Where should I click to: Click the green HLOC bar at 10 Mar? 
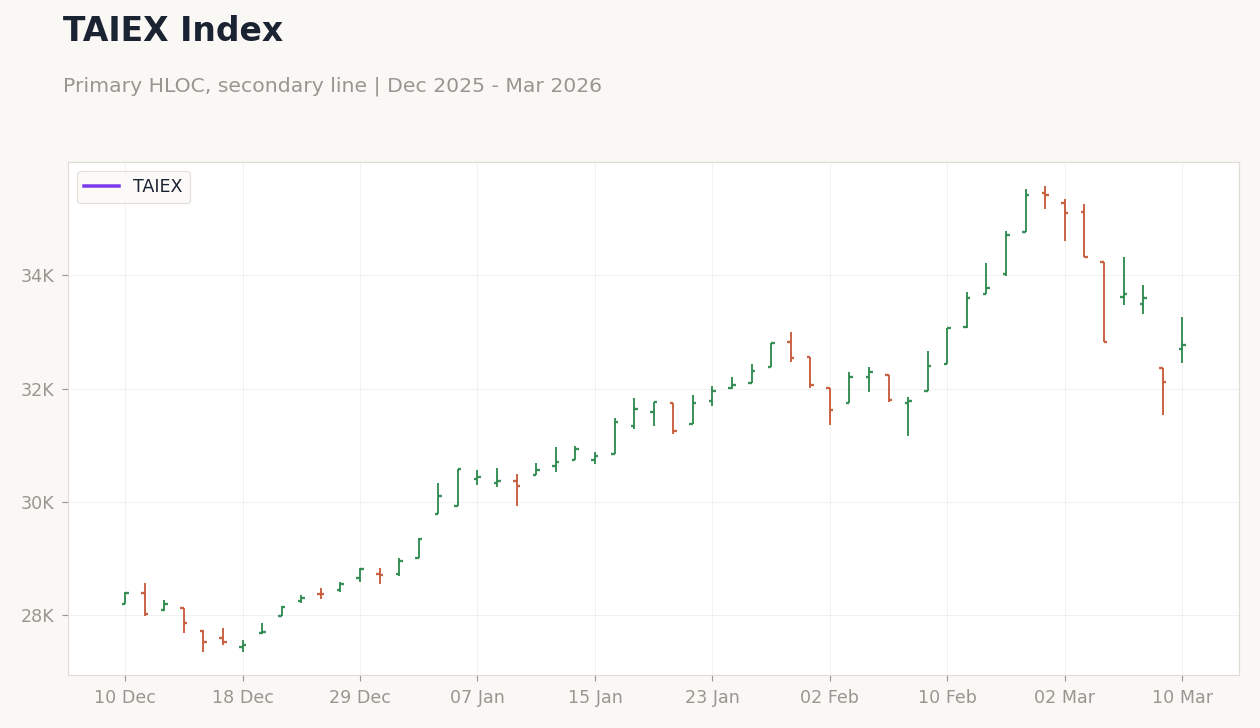[x=1182, y=340]
